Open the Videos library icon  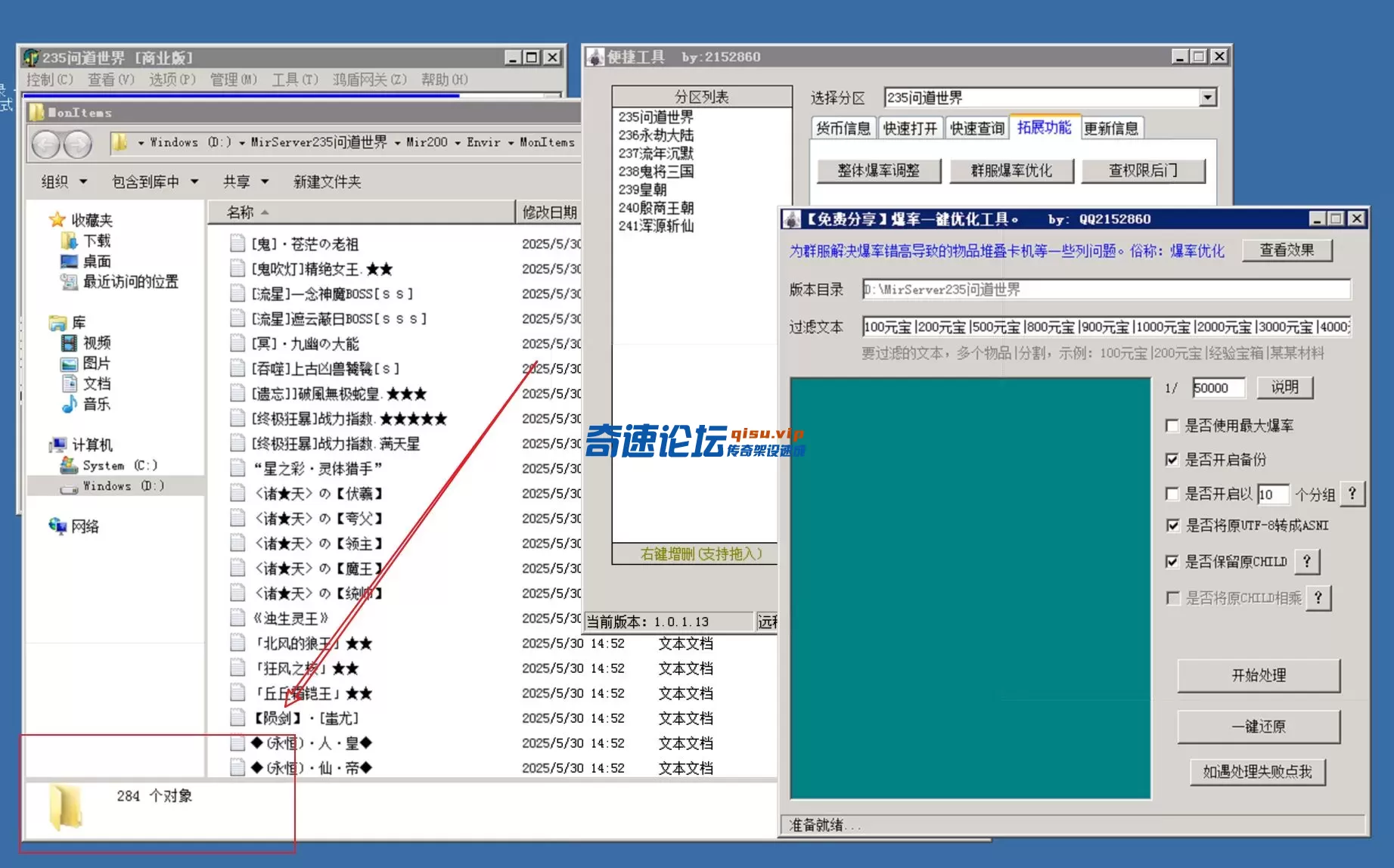point(70,343)
